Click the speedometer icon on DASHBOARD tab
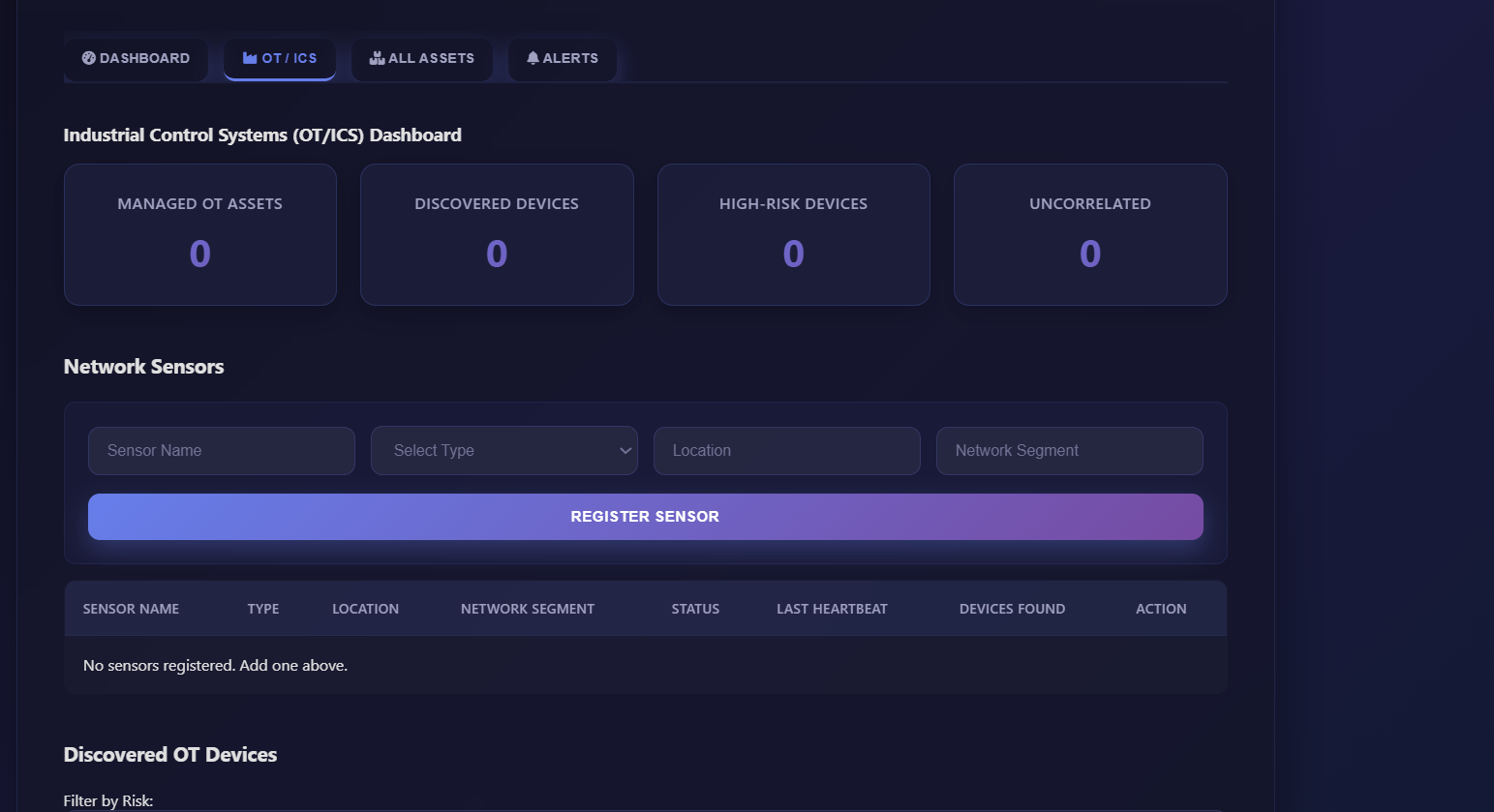Viewport: 1494px width, 812px height. coord(90,58)
